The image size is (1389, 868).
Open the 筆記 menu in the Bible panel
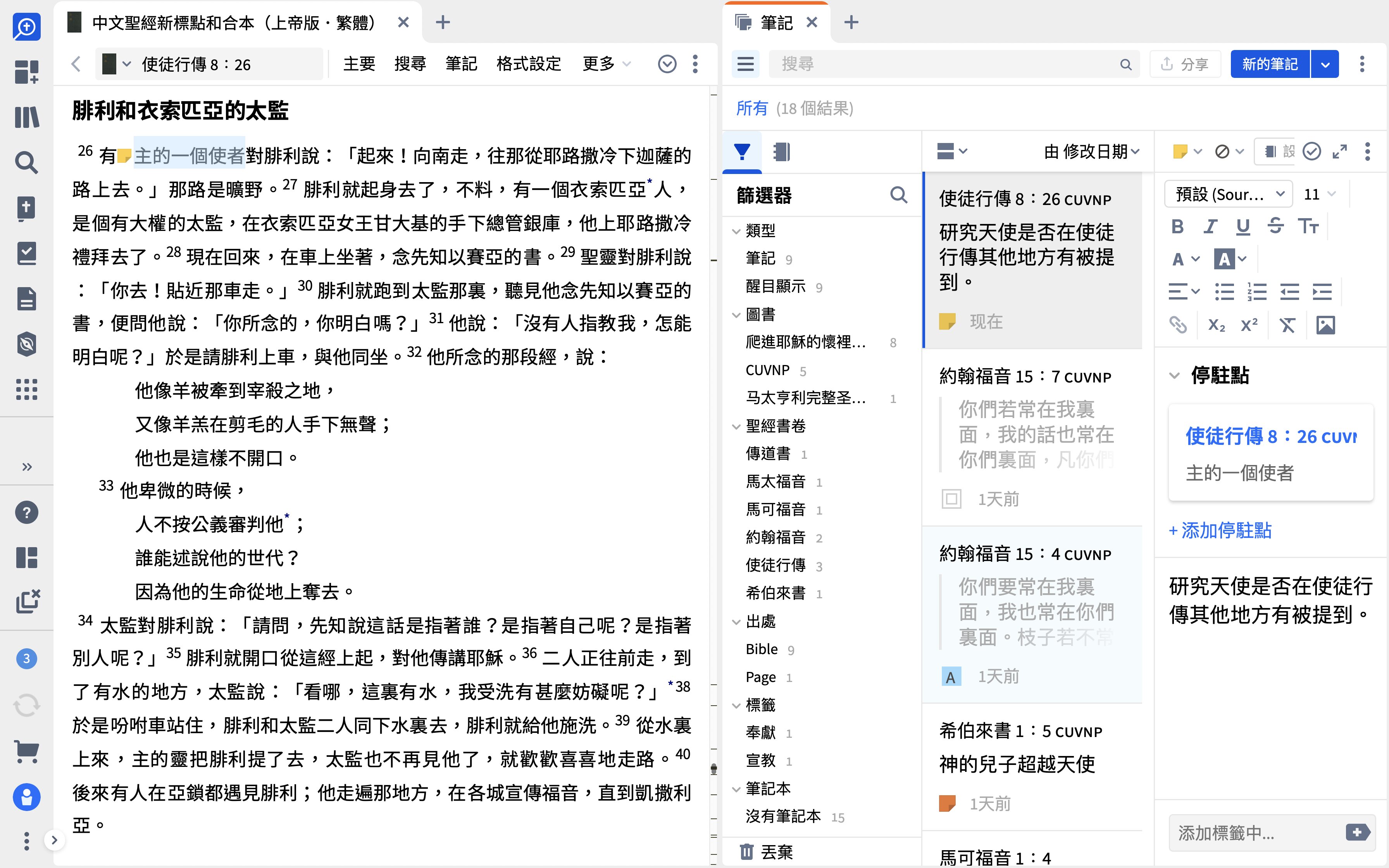461,64
